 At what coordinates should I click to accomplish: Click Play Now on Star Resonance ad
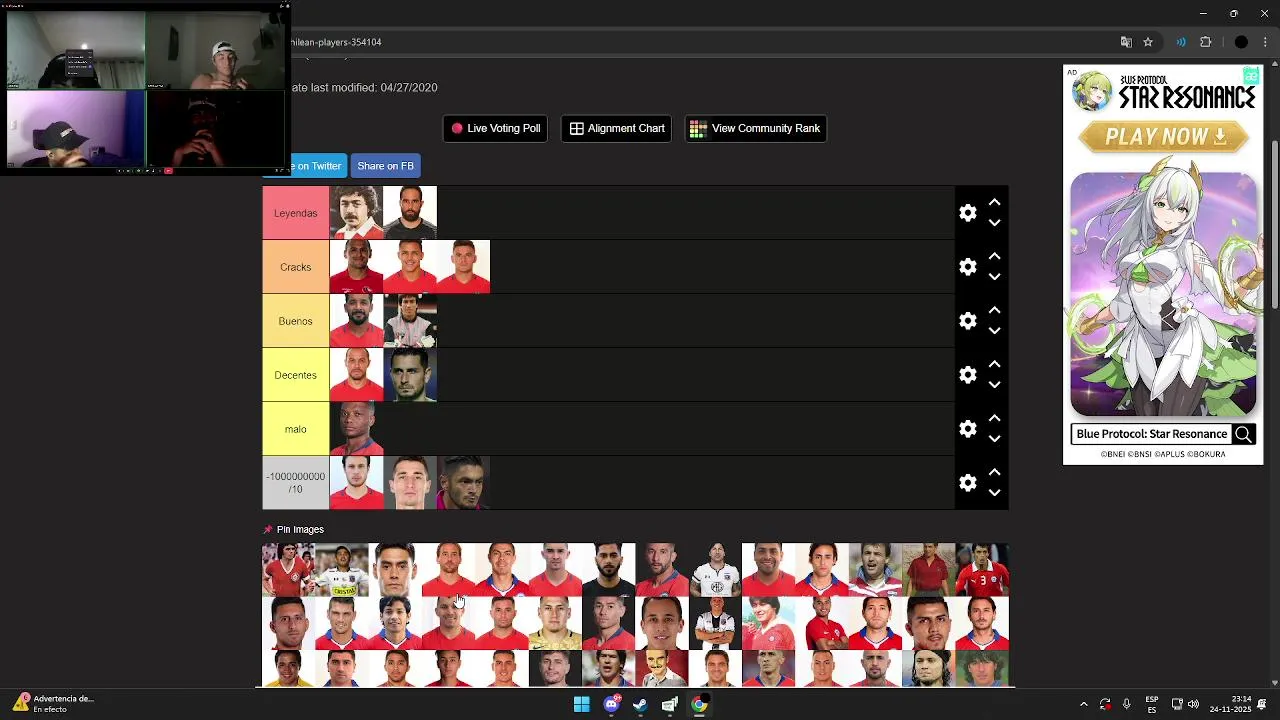pyautogui.click(x=1164, y=137)
